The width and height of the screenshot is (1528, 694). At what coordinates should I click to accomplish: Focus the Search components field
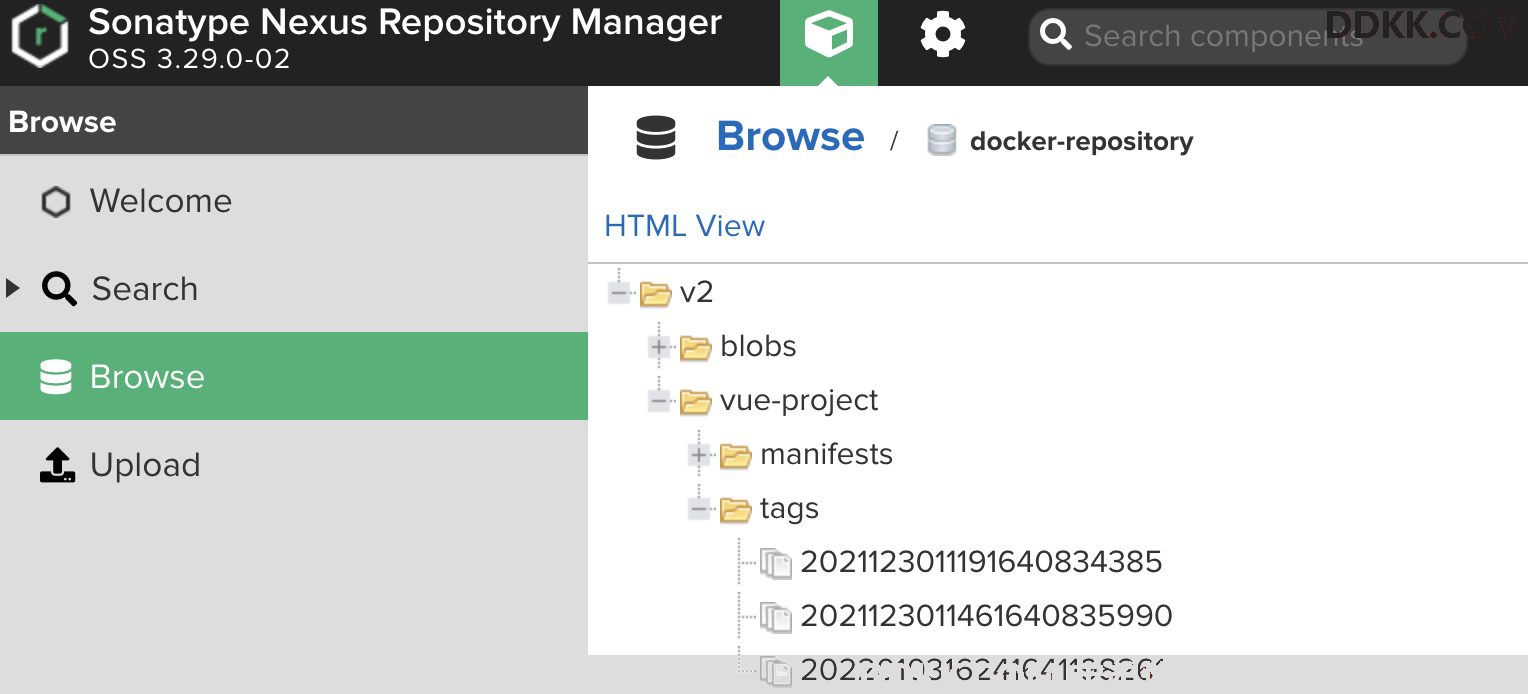[x=1247, y=37]
